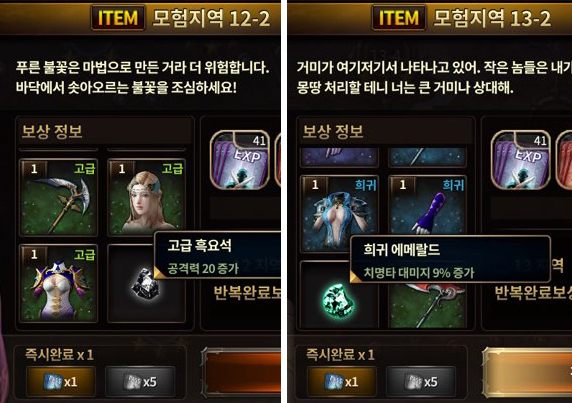
Task: Select the 희귀 purple glove reward
Action: coord(427,205)
